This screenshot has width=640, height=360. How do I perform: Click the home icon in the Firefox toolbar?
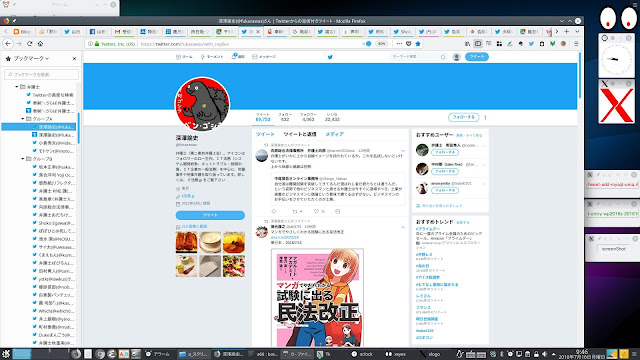point(40,44)
